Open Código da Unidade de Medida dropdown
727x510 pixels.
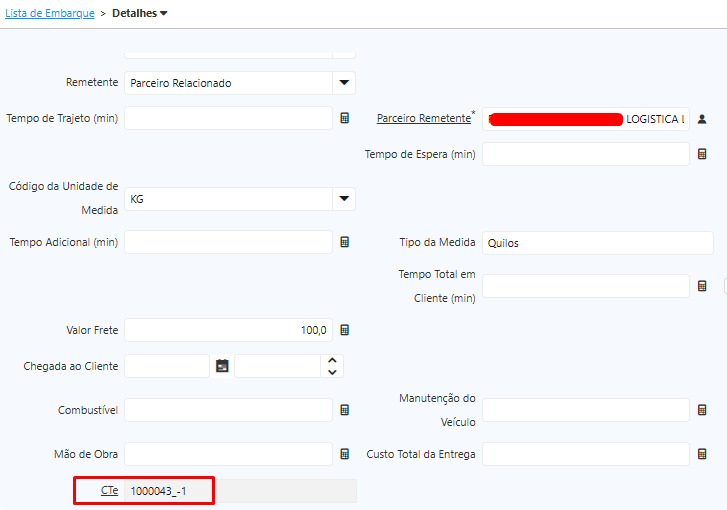click(344, 199)
